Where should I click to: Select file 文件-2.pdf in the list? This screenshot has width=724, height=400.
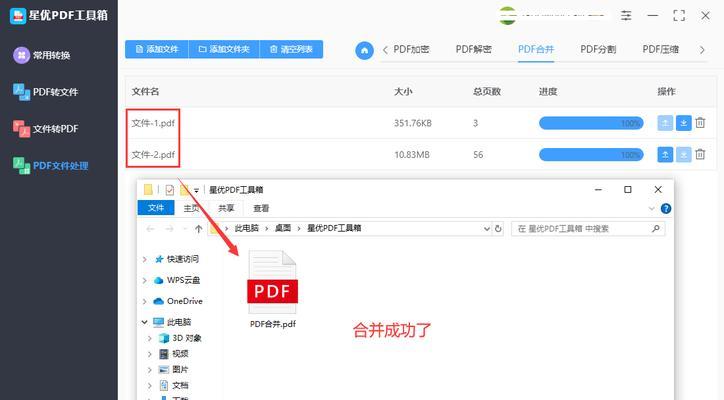pos(153,155)
